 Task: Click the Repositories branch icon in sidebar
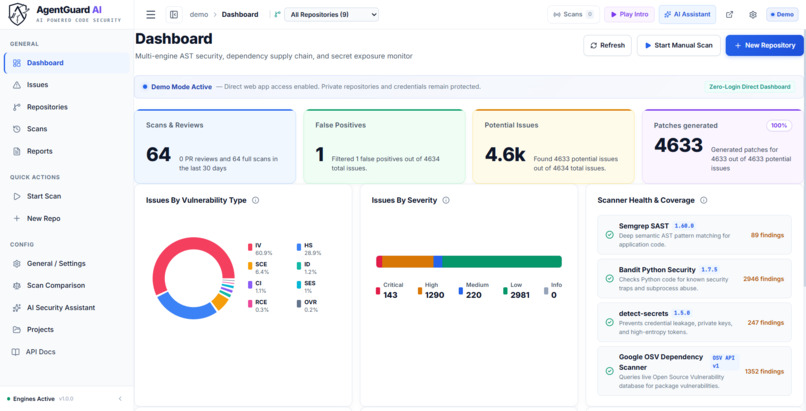pos(16,107)
